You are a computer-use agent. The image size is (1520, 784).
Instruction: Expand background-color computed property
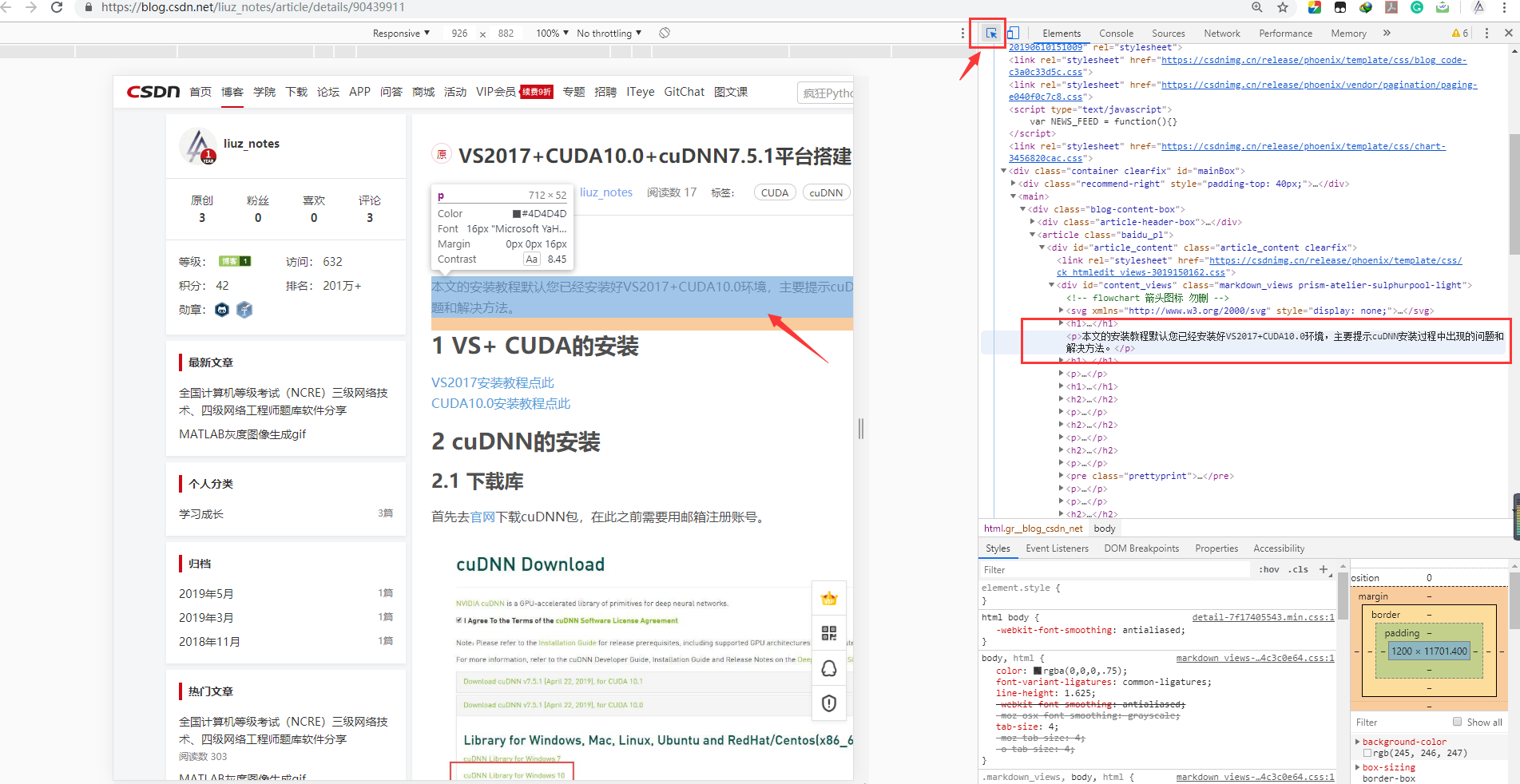1358,742
